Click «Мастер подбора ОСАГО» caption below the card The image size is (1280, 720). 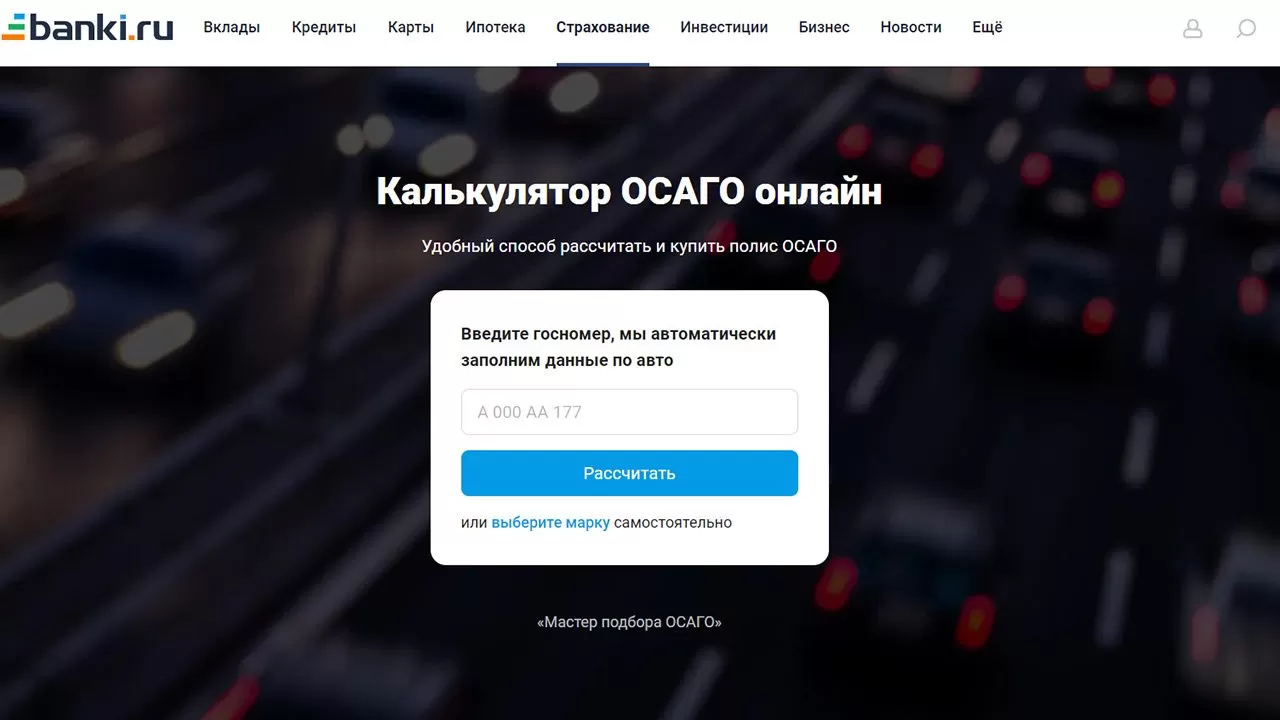(x=629, y=622)
